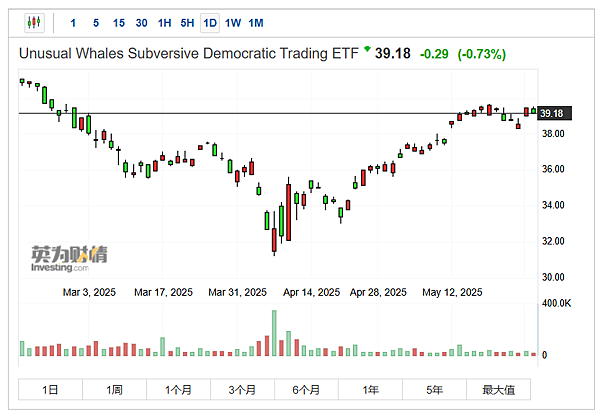
Task: Switch to the 1M monthly interval
Action: tap(256, 23)
